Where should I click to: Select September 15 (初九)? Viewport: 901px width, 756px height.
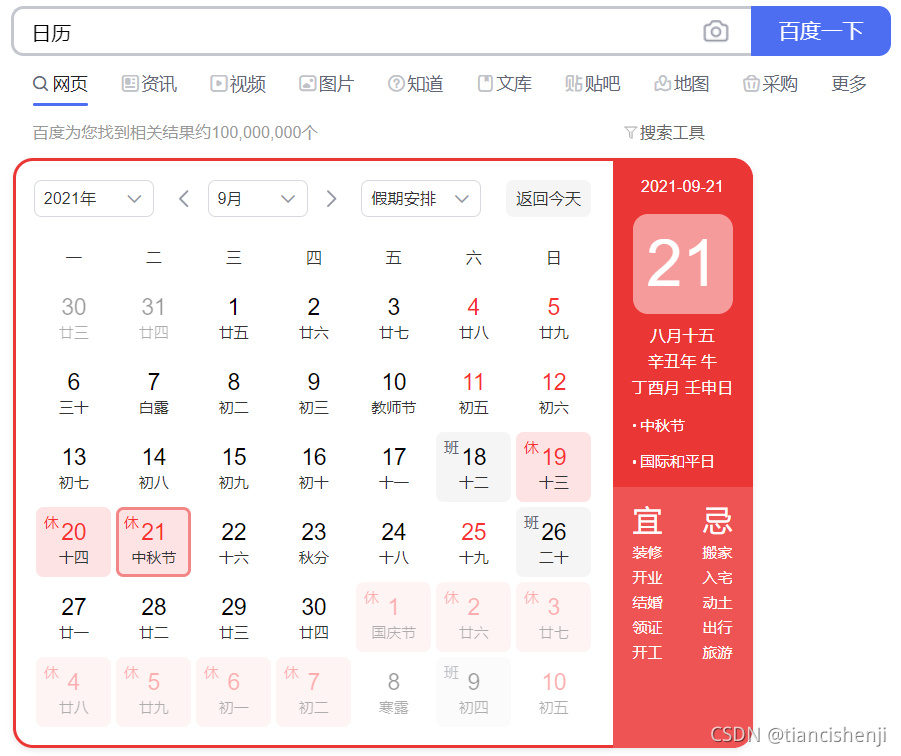click(233, 467)
